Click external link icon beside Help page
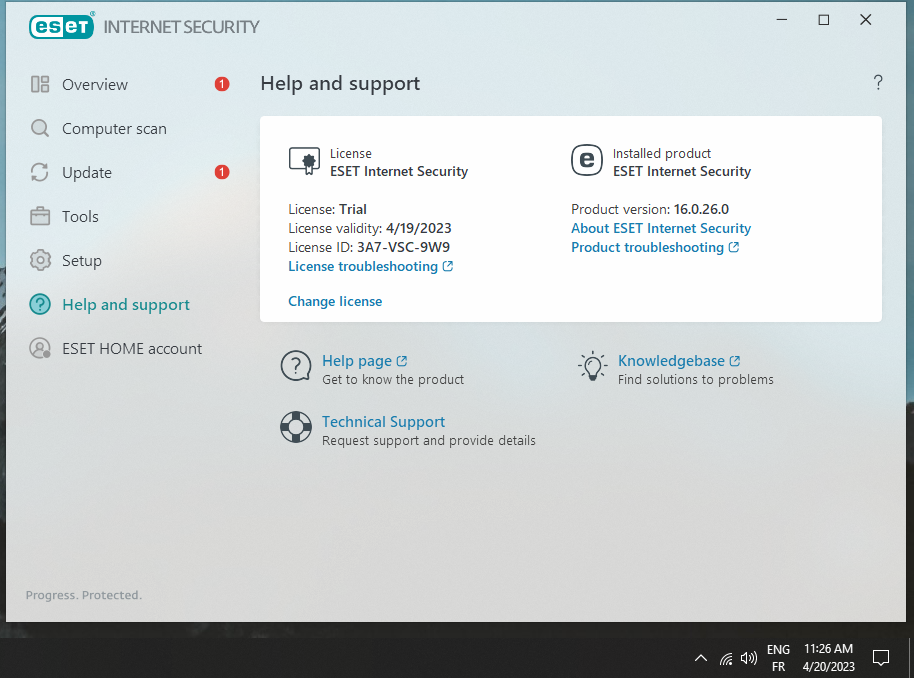 pyautogui.click(x=402, y=361)
